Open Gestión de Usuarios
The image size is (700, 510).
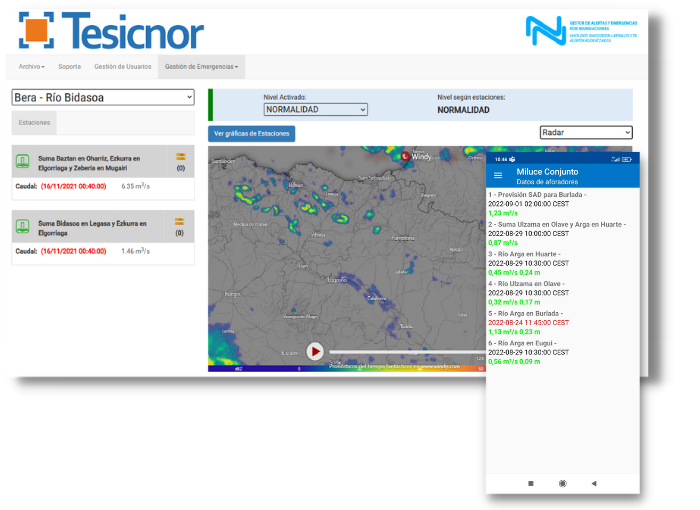123,67
